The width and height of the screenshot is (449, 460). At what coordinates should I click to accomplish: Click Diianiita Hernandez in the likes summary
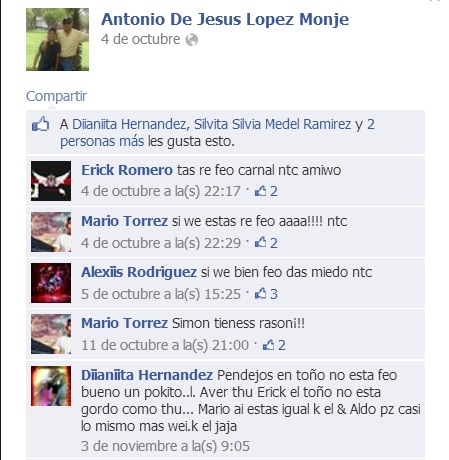[129, 124]
